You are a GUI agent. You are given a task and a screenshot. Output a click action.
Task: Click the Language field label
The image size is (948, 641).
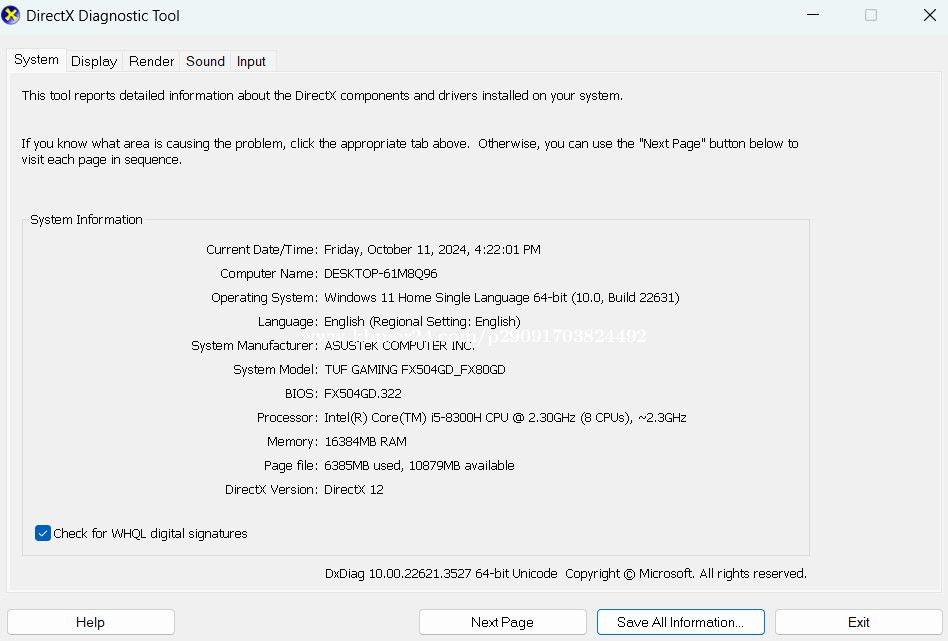click(288, 322)
